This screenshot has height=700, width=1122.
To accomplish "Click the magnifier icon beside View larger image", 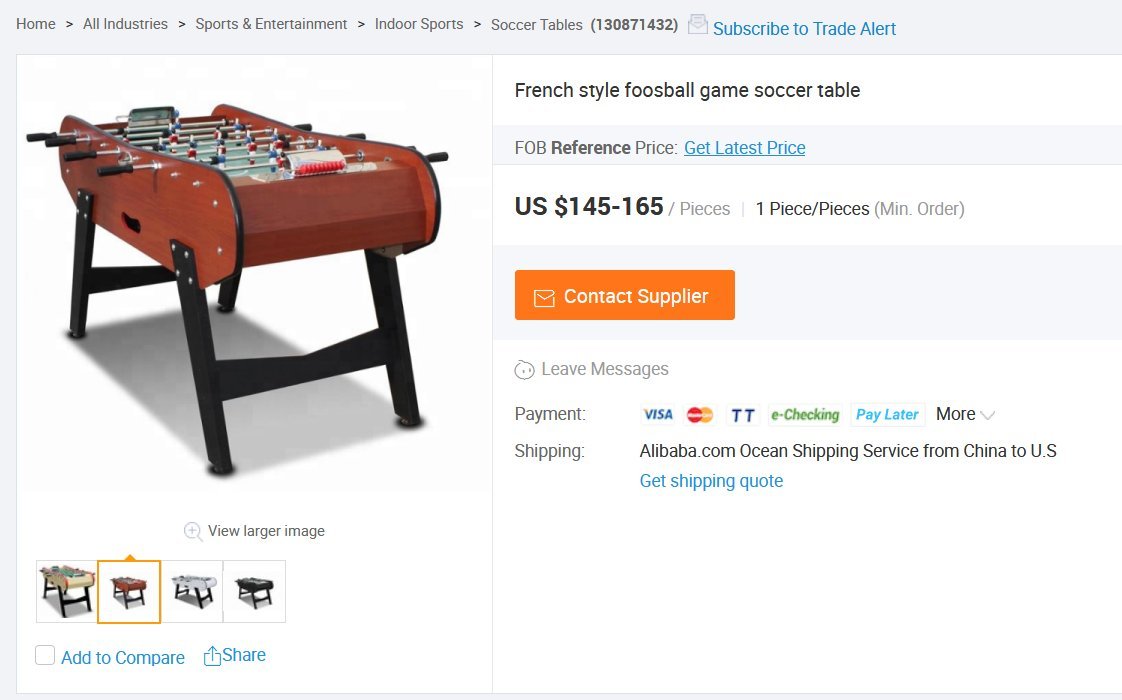I will [193, 531].
